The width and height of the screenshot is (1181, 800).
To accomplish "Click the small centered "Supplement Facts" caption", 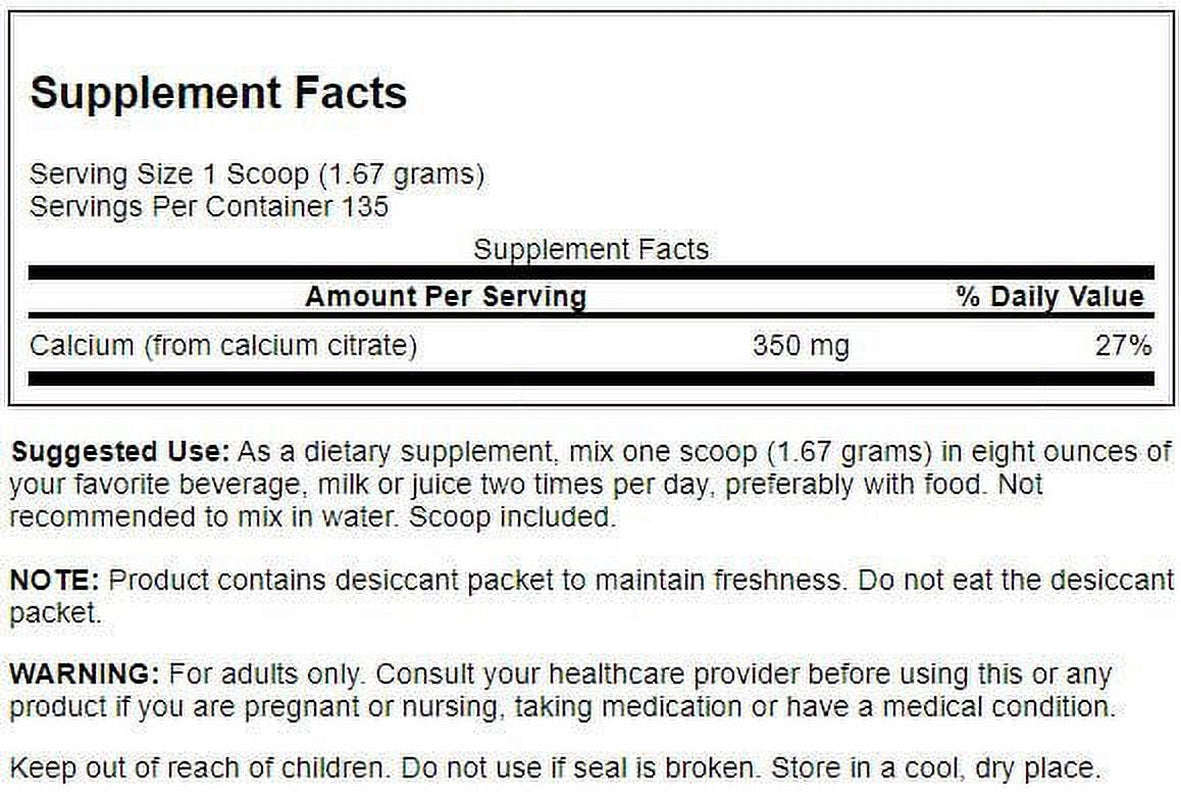I will point(590,249).
